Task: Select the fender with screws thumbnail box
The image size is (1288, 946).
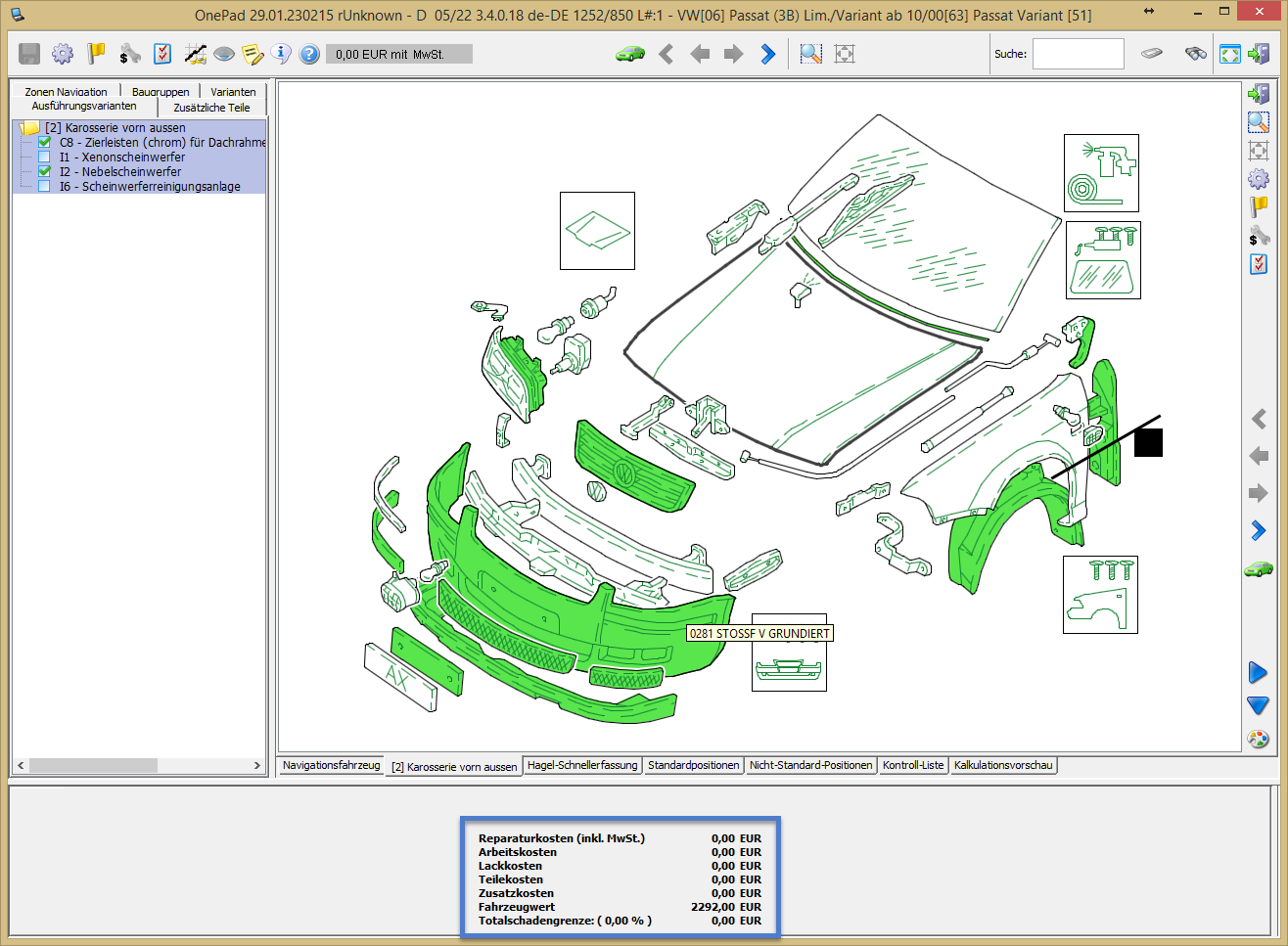Action: click(x=1100, y=595)
